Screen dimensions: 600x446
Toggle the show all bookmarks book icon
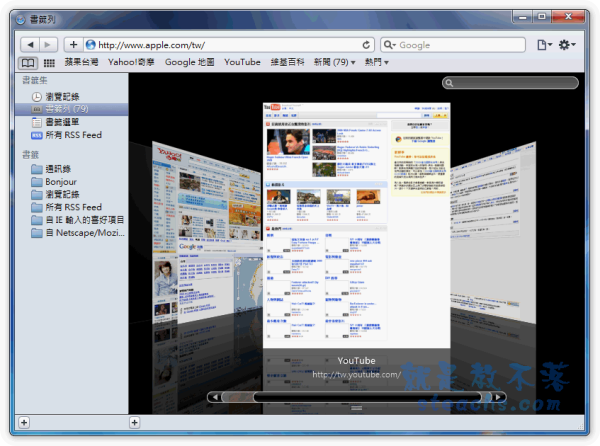pyautogui.click(x=28, y=63)
